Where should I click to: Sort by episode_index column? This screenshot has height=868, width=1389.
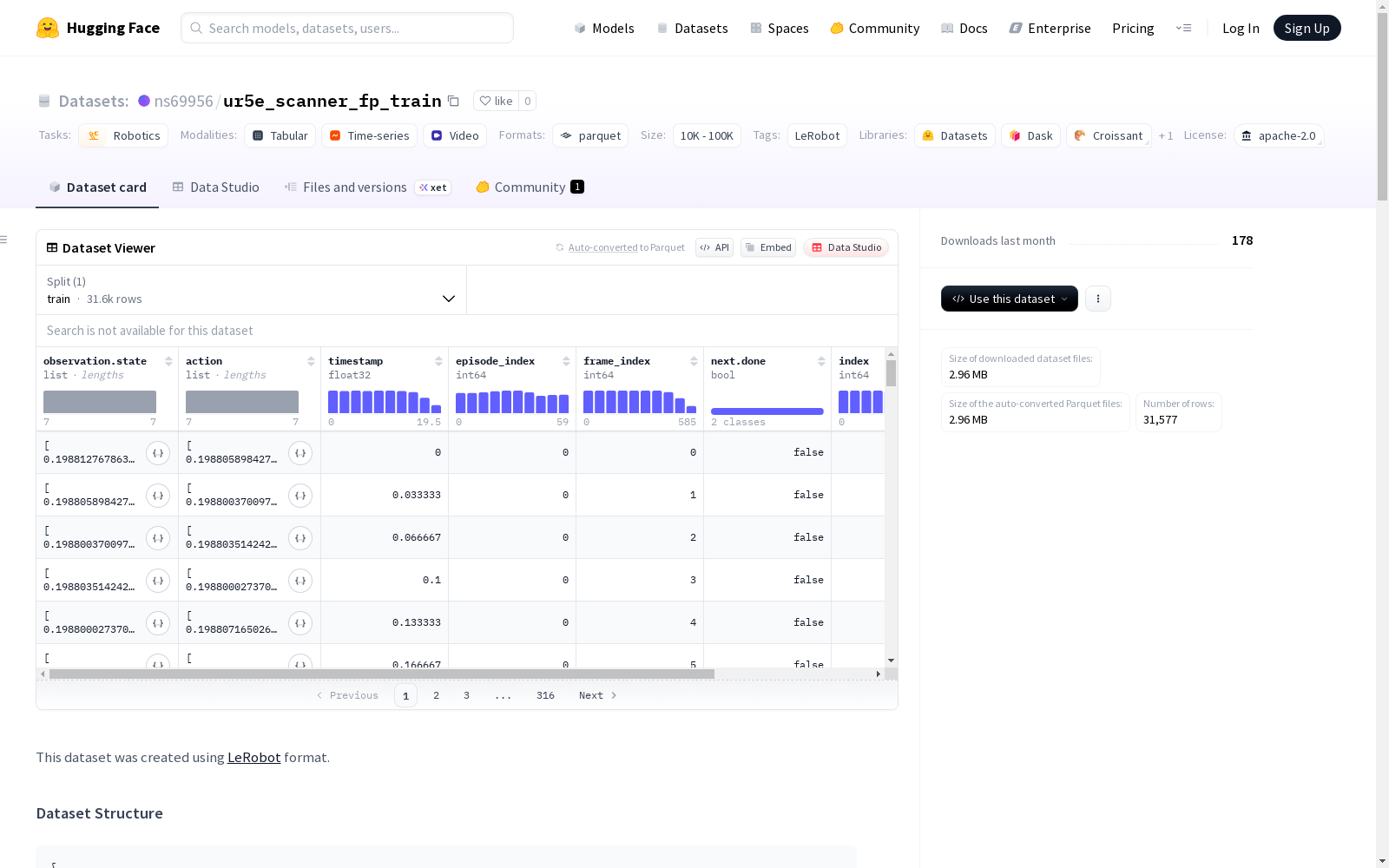[566, 361]
